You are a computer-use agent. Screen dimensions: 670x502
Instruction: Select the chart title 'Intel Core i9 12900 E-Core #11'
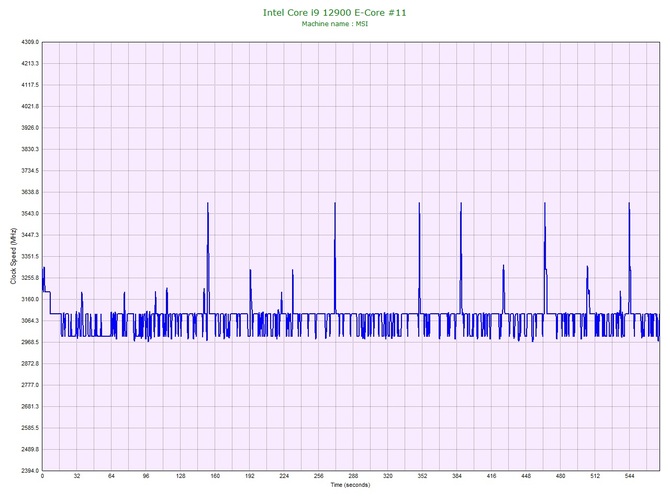pos(335,13)
